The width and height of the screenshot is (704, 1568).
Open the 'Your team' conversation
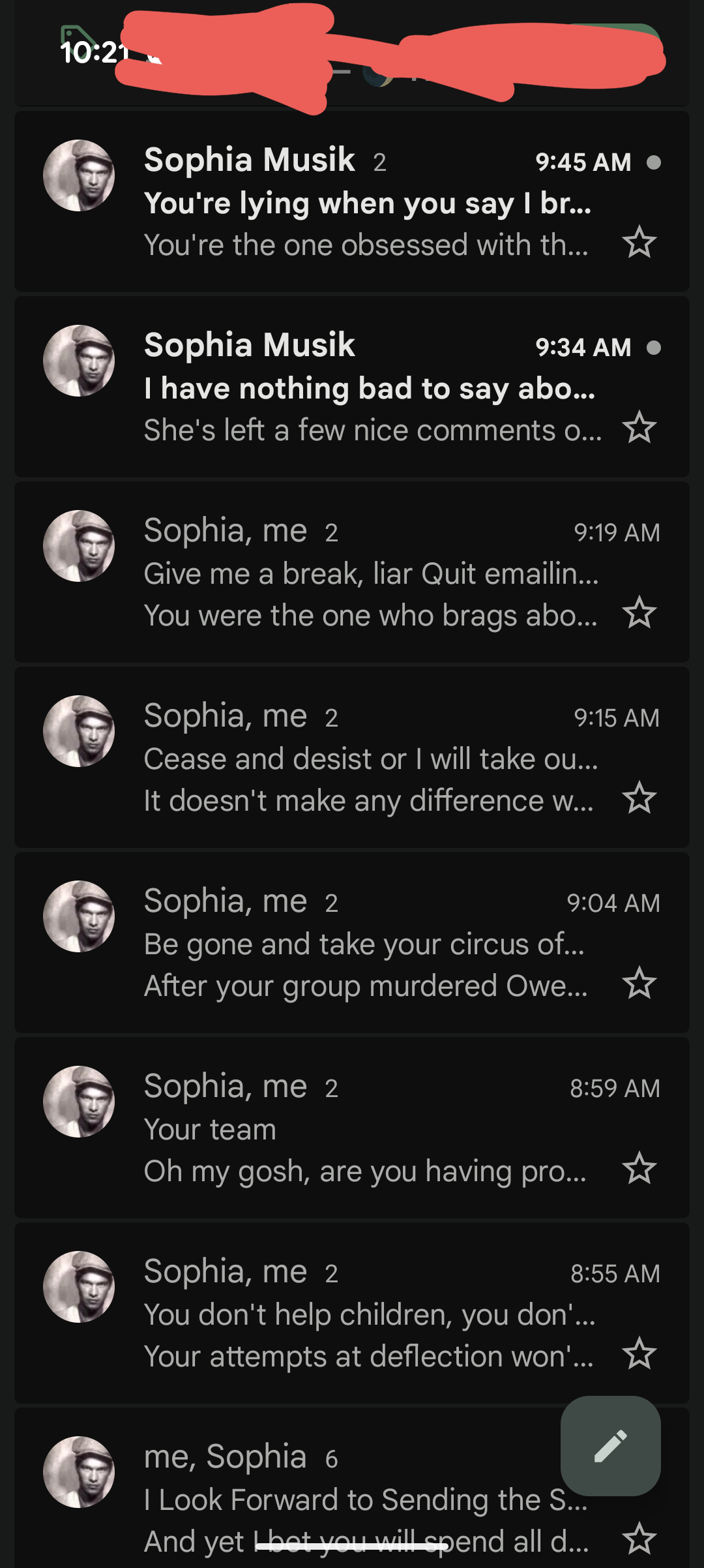click(x=365, y=1130)
